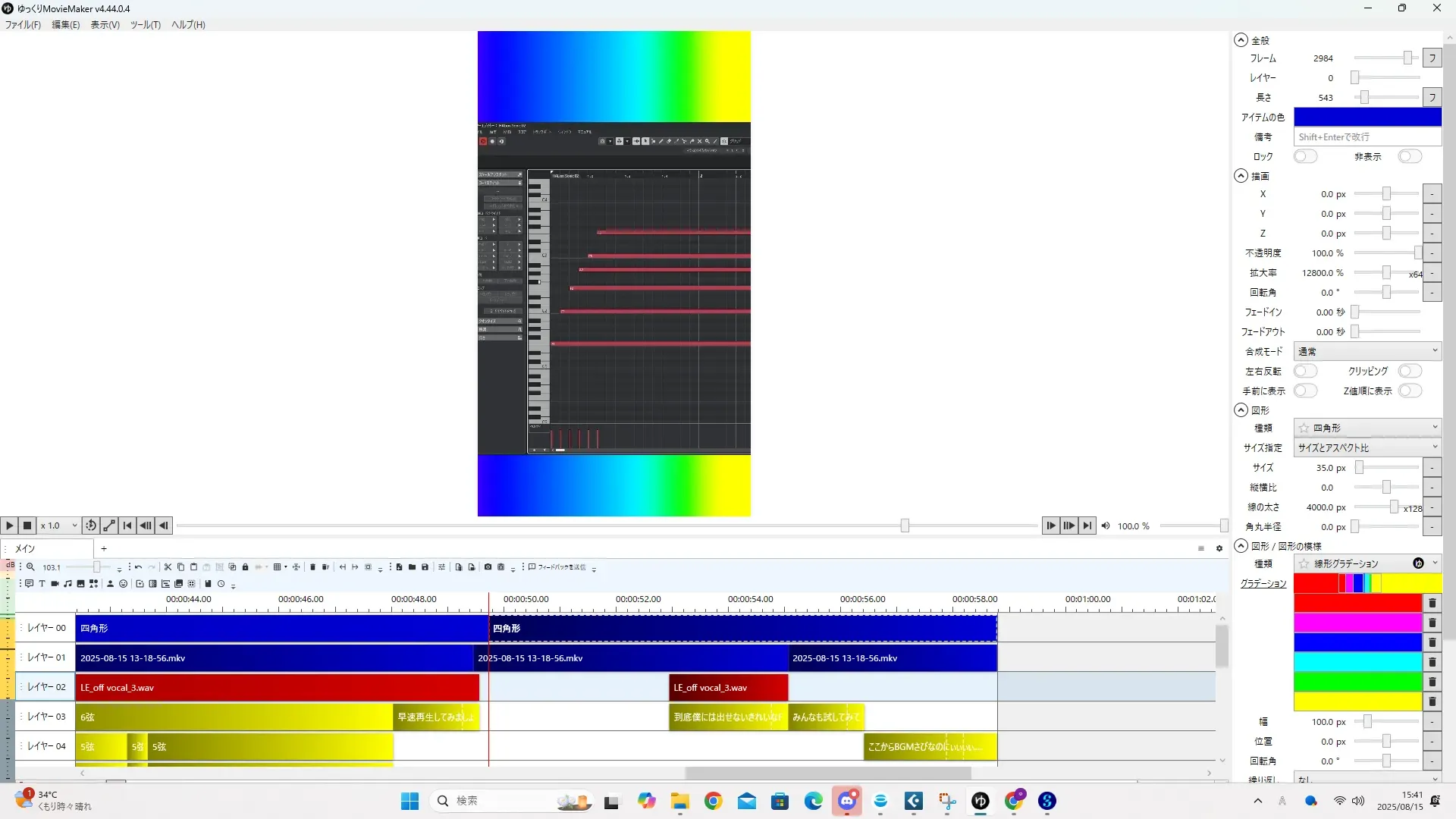Click the blue アイテムの色 swatch
The image size is (1456, 819).
point(1367,117)
